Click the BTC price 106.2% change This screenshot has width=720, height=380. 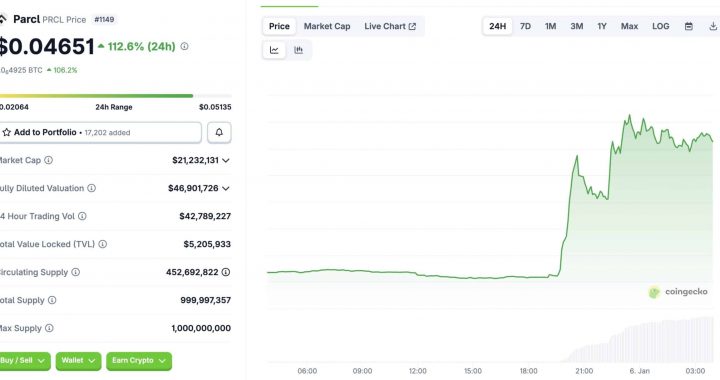coord(62,70)
